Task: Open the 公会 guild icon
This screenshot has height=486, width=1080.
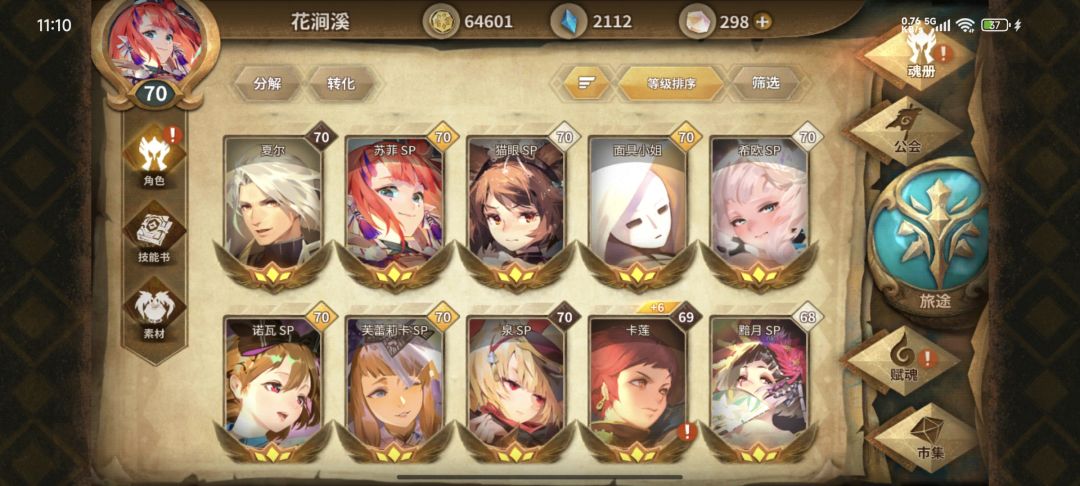Action: point(904,129)
